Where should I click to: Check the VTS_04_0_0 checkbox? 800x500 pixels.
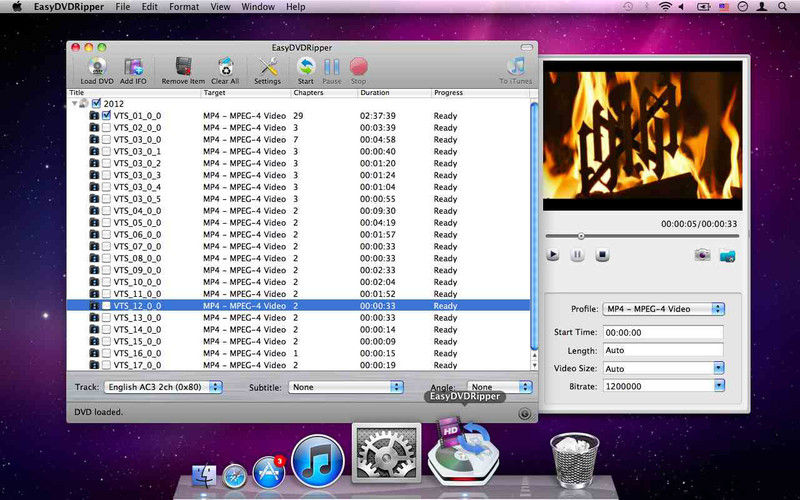[x=106, y=211]
